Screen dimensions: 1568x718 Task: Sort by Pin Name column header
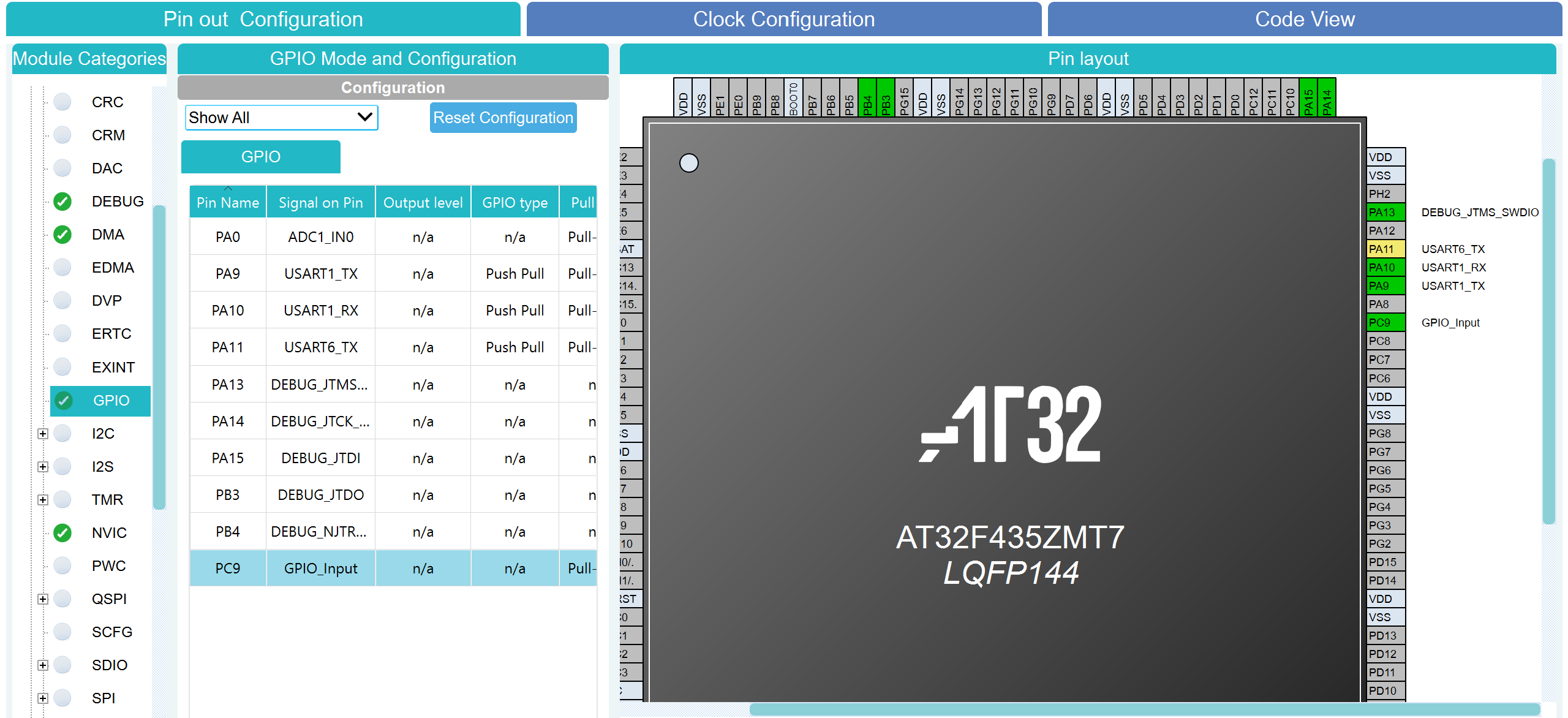click(x=228, y=202)
